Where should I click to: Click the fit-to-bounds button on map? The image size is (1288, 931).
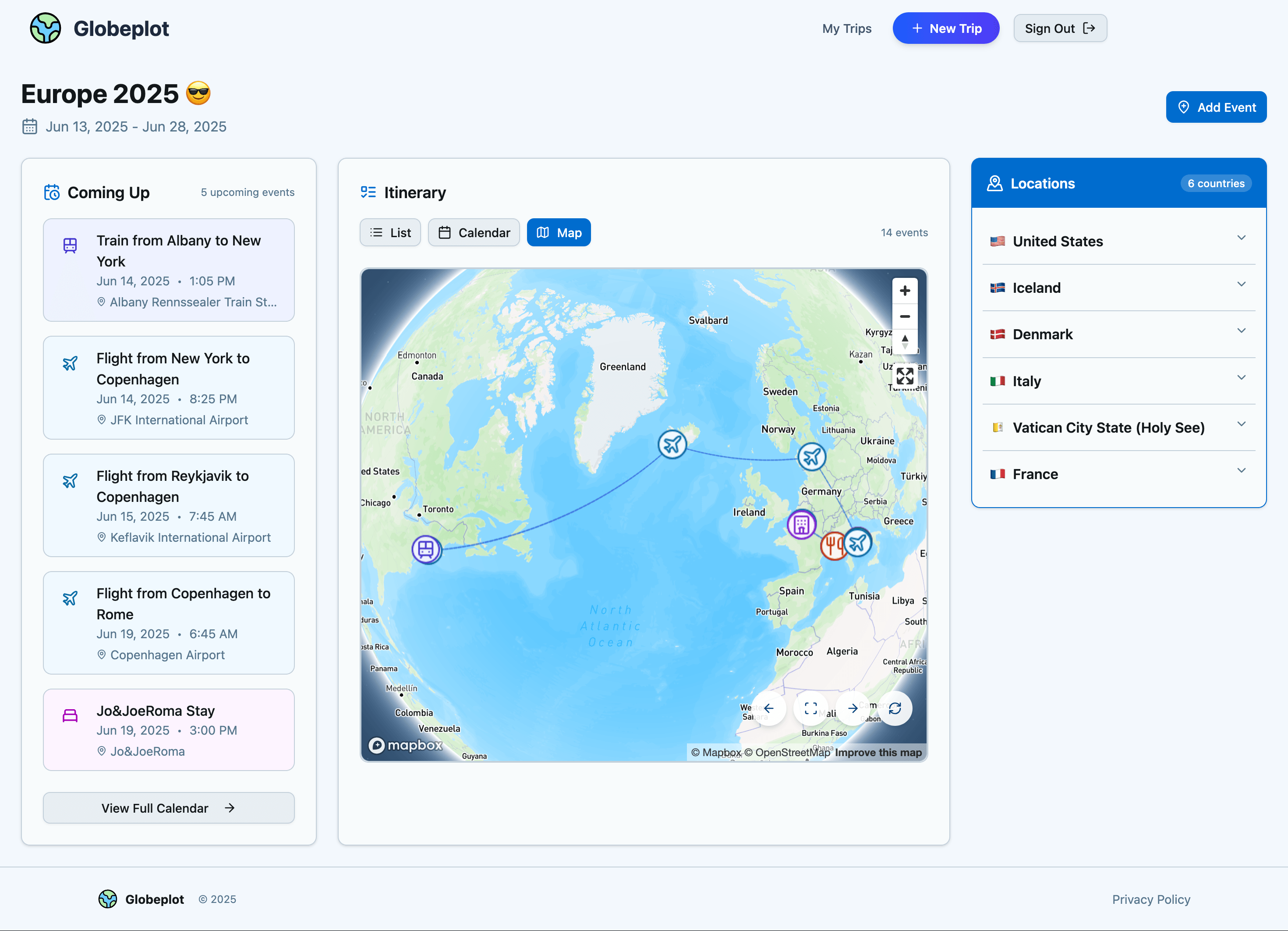point(811,708)
